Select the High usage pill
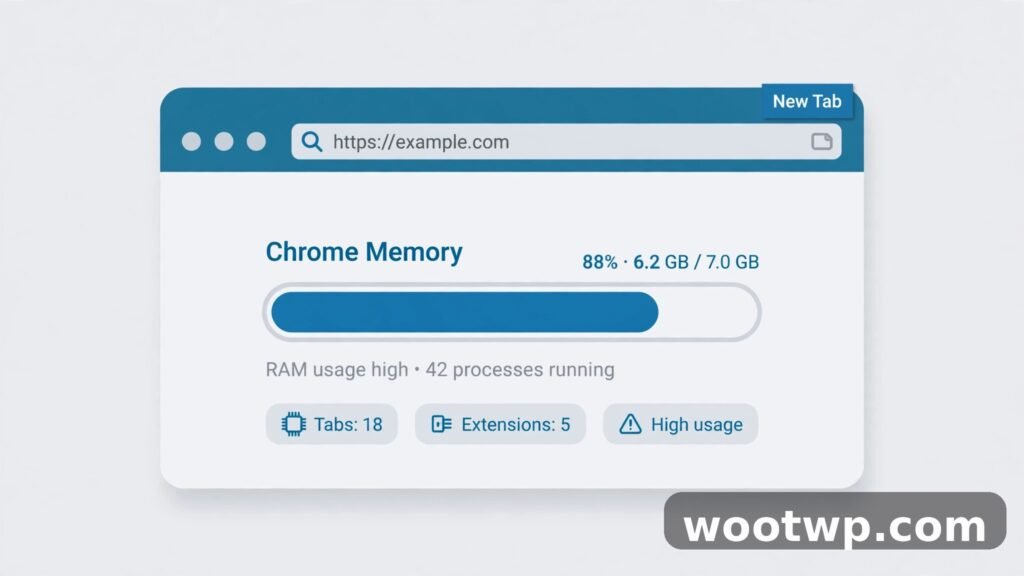 point(680,424)
